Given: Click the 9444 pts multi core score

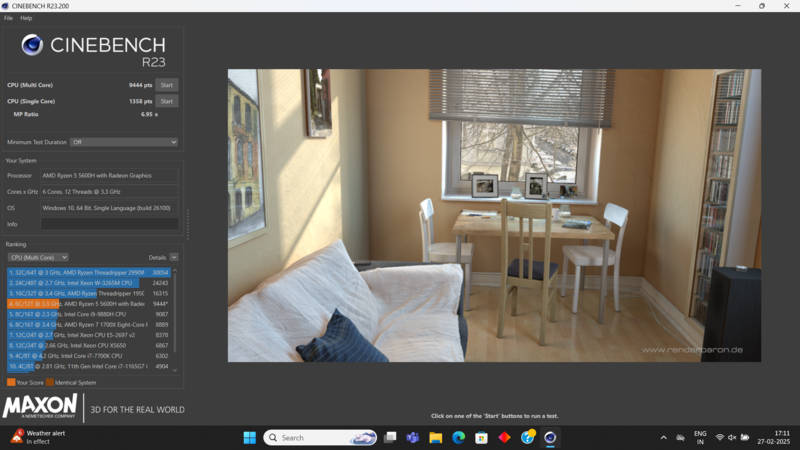Looking at the screenshot, I should click(x=140, y=85).
